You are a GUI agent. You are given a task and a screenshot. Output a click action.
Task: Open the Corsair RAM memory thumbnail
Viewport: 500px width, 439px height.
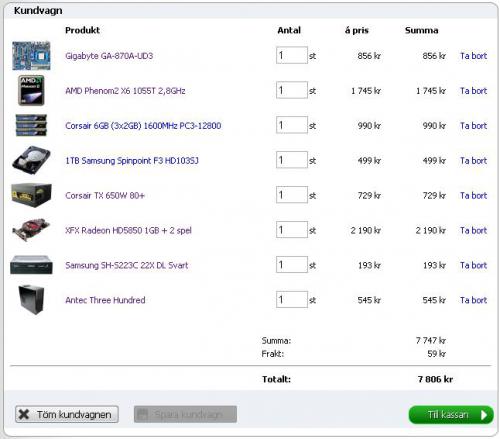(x=31, y=125)
